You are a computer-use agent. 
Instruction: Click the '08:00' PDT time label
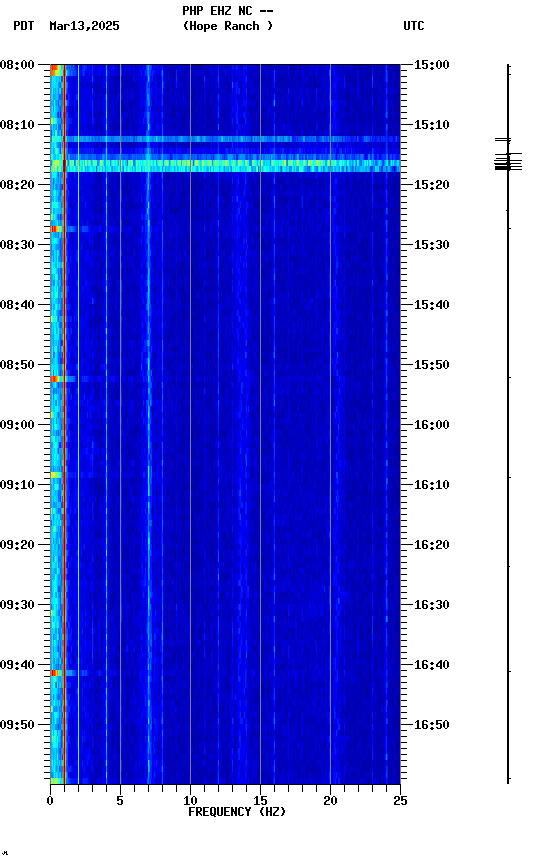point(17,65)
